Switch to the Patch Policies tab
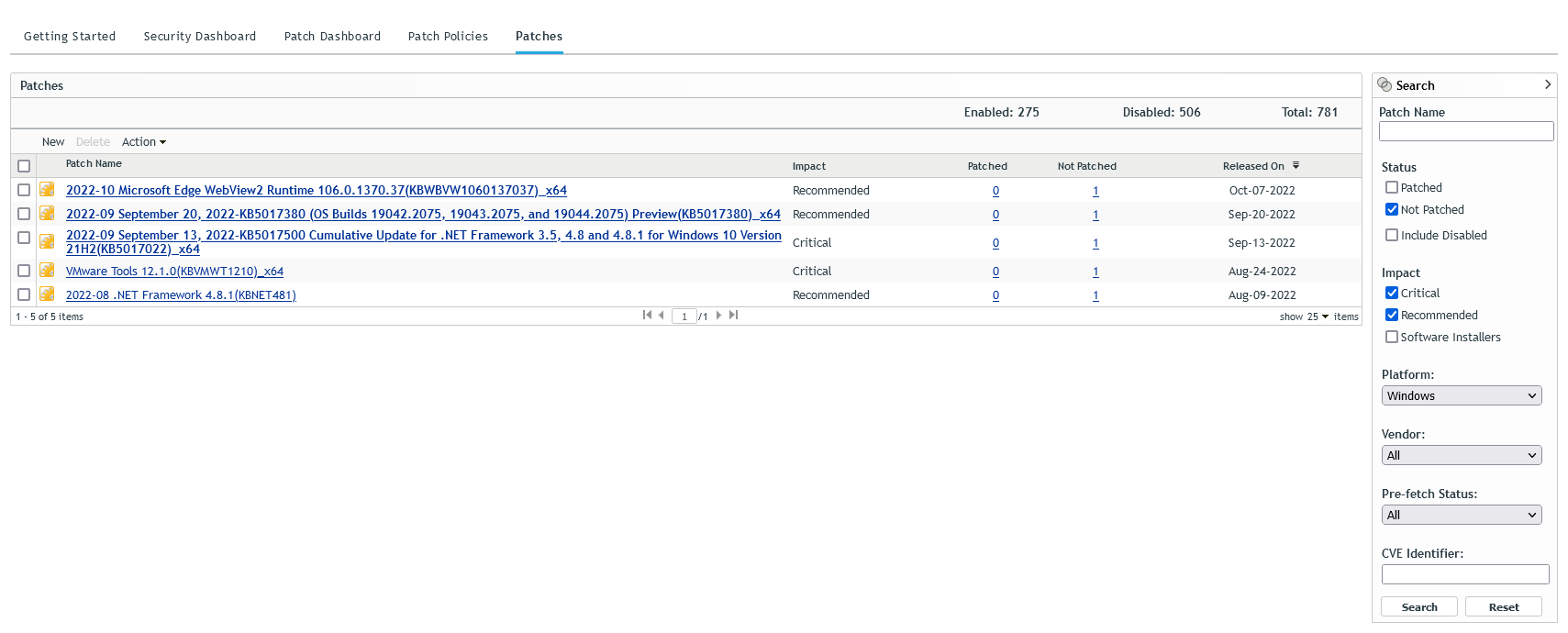The image size is (1568, 633). 448,37
